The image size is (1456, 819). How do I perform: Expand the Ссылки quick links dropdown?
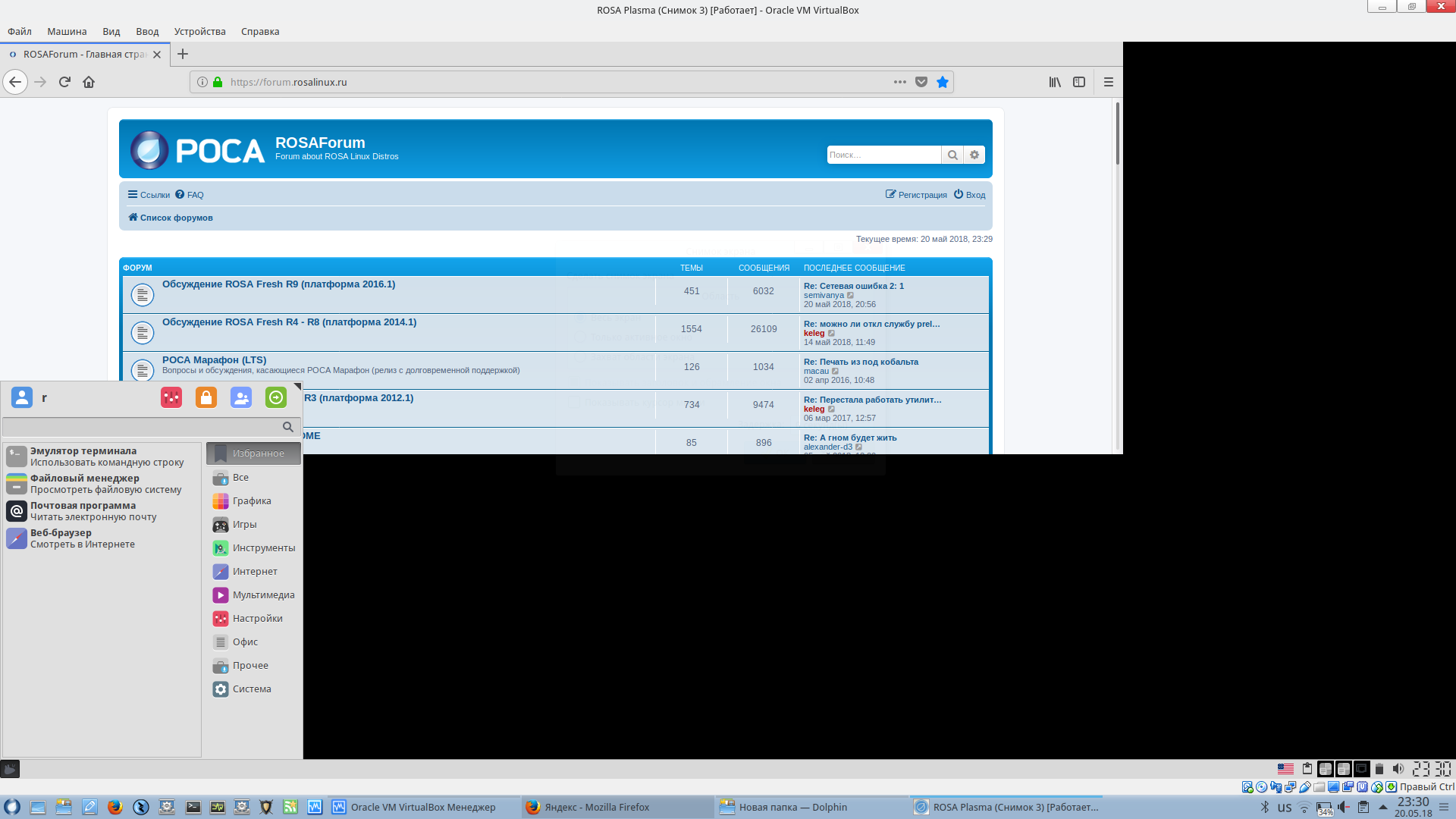[x=149, y=195]
